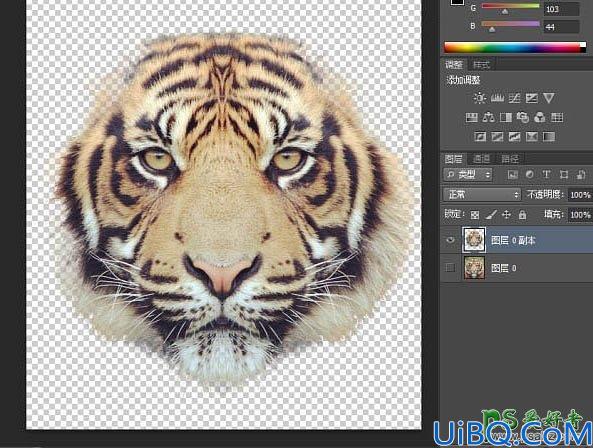The image size is (593, 448).
Task: Click the 添加调整 label
Action: click(463, 80)
